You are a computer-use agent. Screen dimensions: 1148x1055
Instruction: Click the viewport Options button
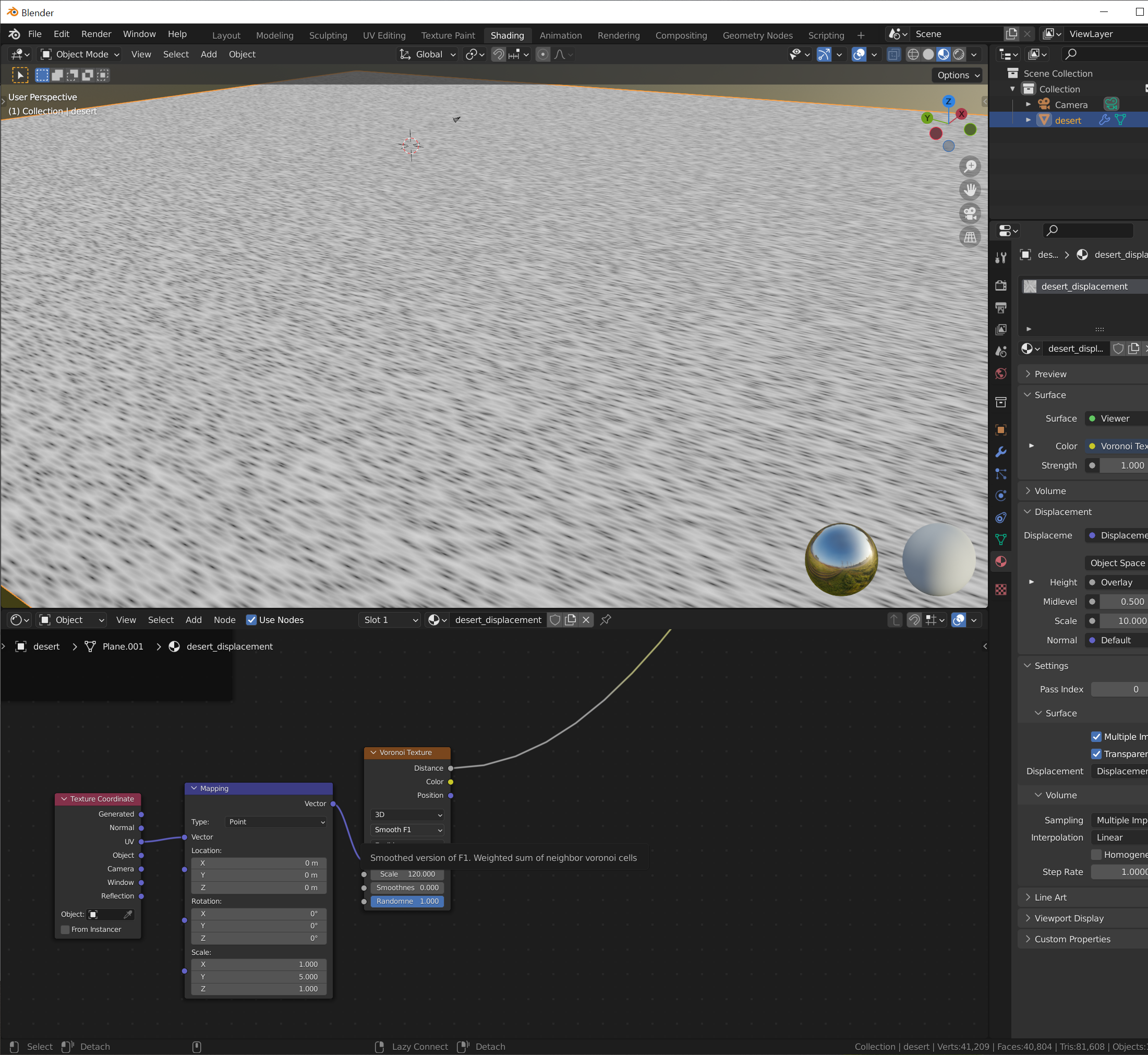pos(958,75)
